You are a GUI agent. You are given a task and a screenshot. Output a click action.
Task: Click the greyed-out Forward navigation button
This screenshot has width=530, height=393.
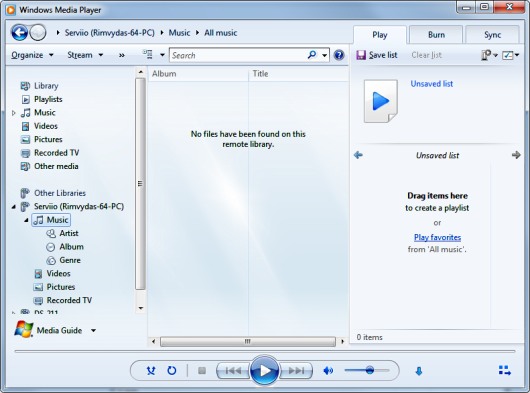tap(38, 33)
